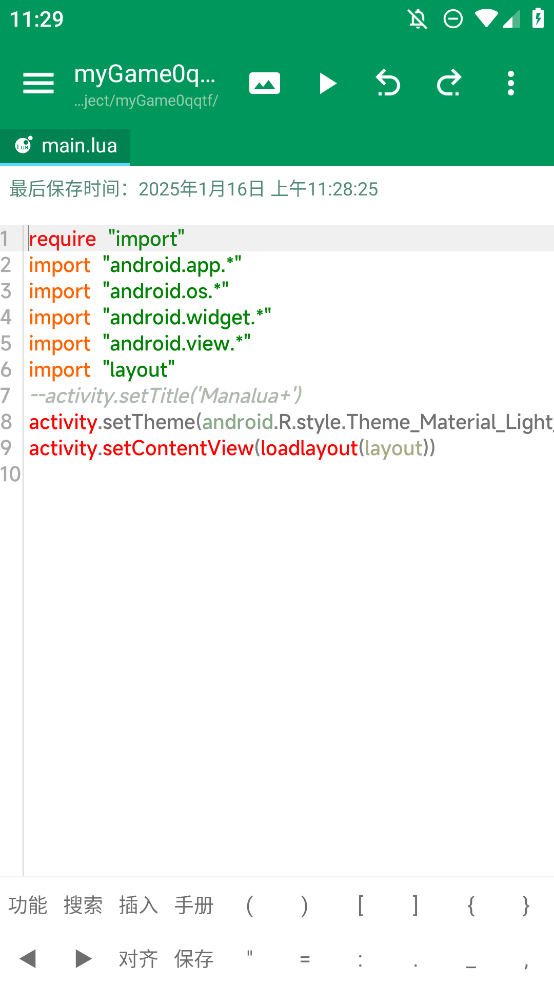
Task: Run the project with the play icon
Action: click(x=327, y=83)
